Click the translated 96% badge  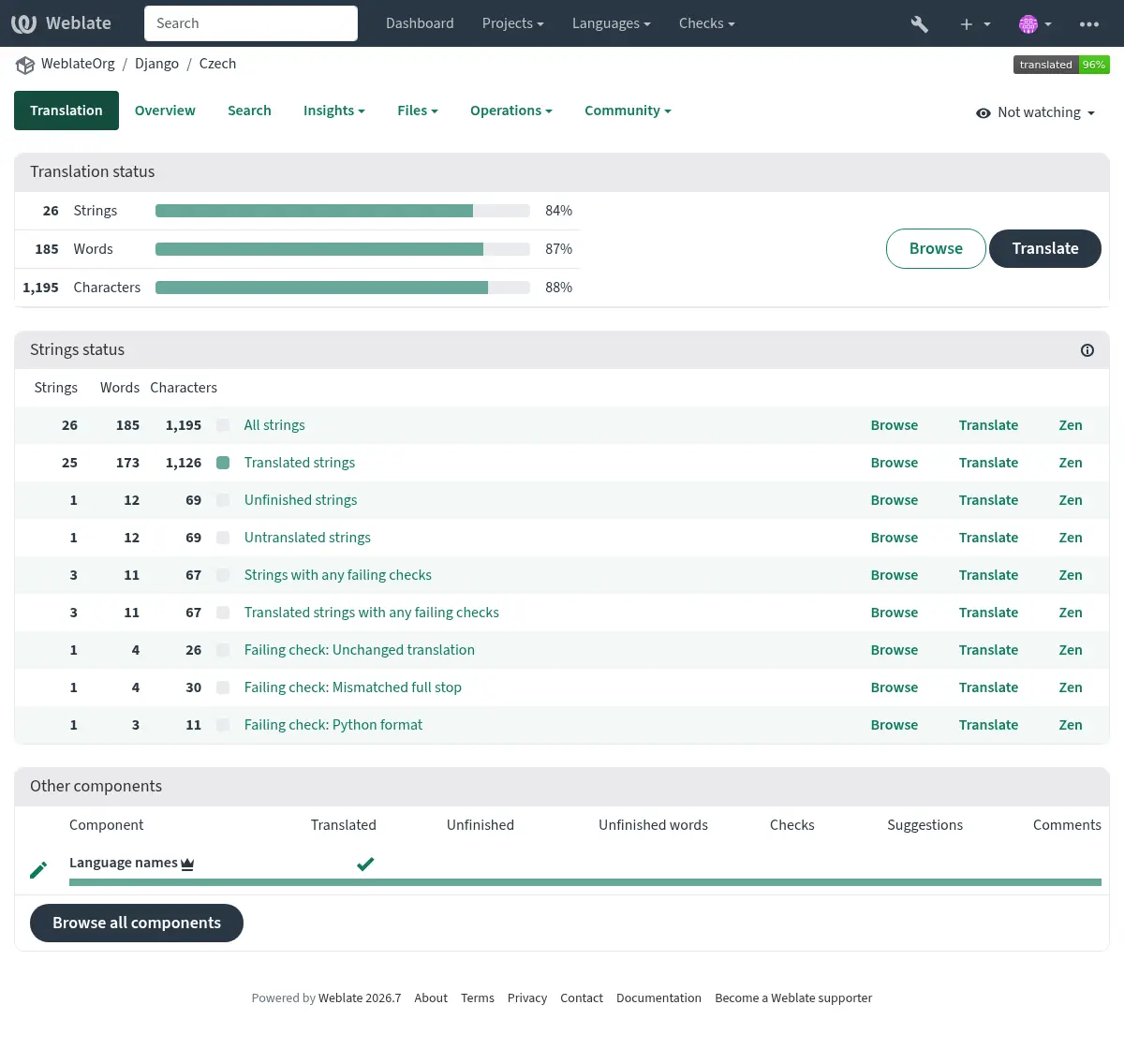[x=1061, y=65]
